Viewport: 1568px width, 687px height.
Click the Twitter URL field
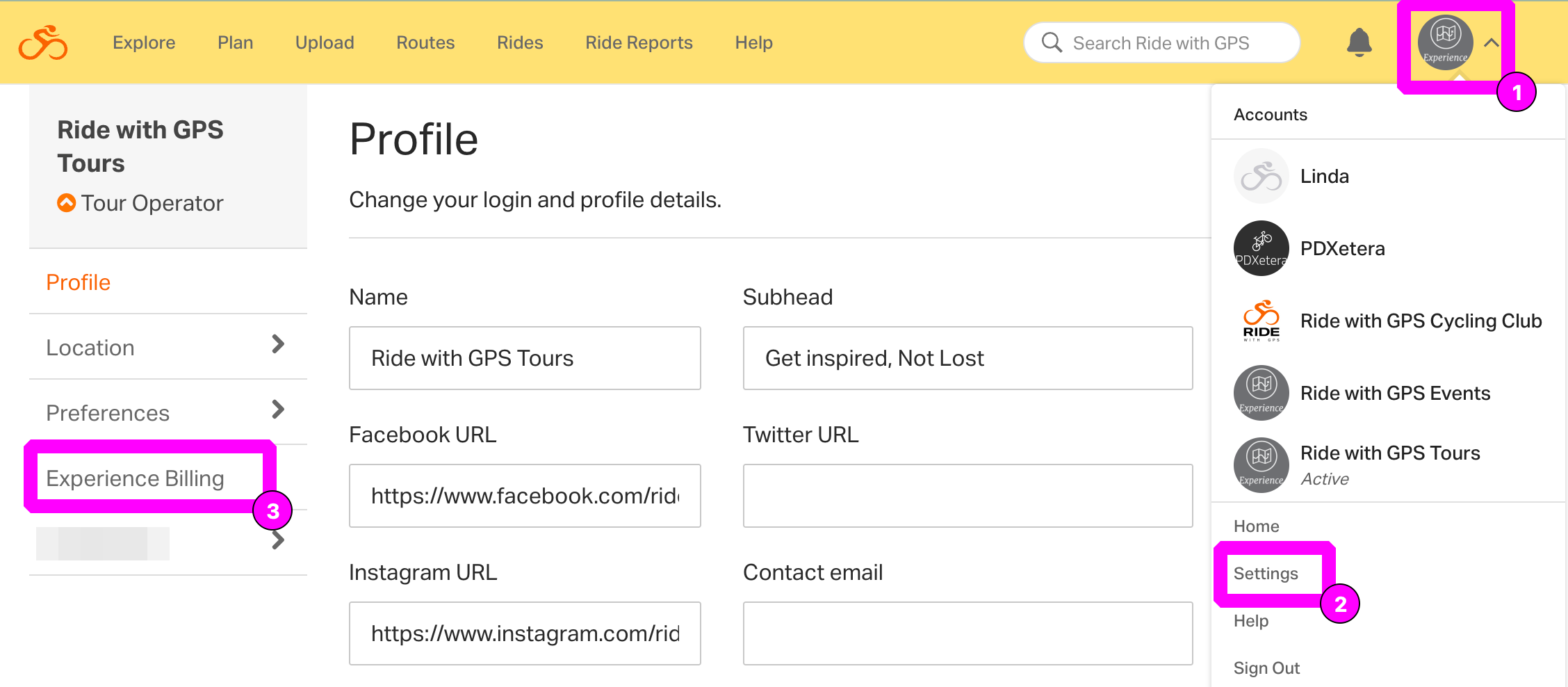pos(967,496)
